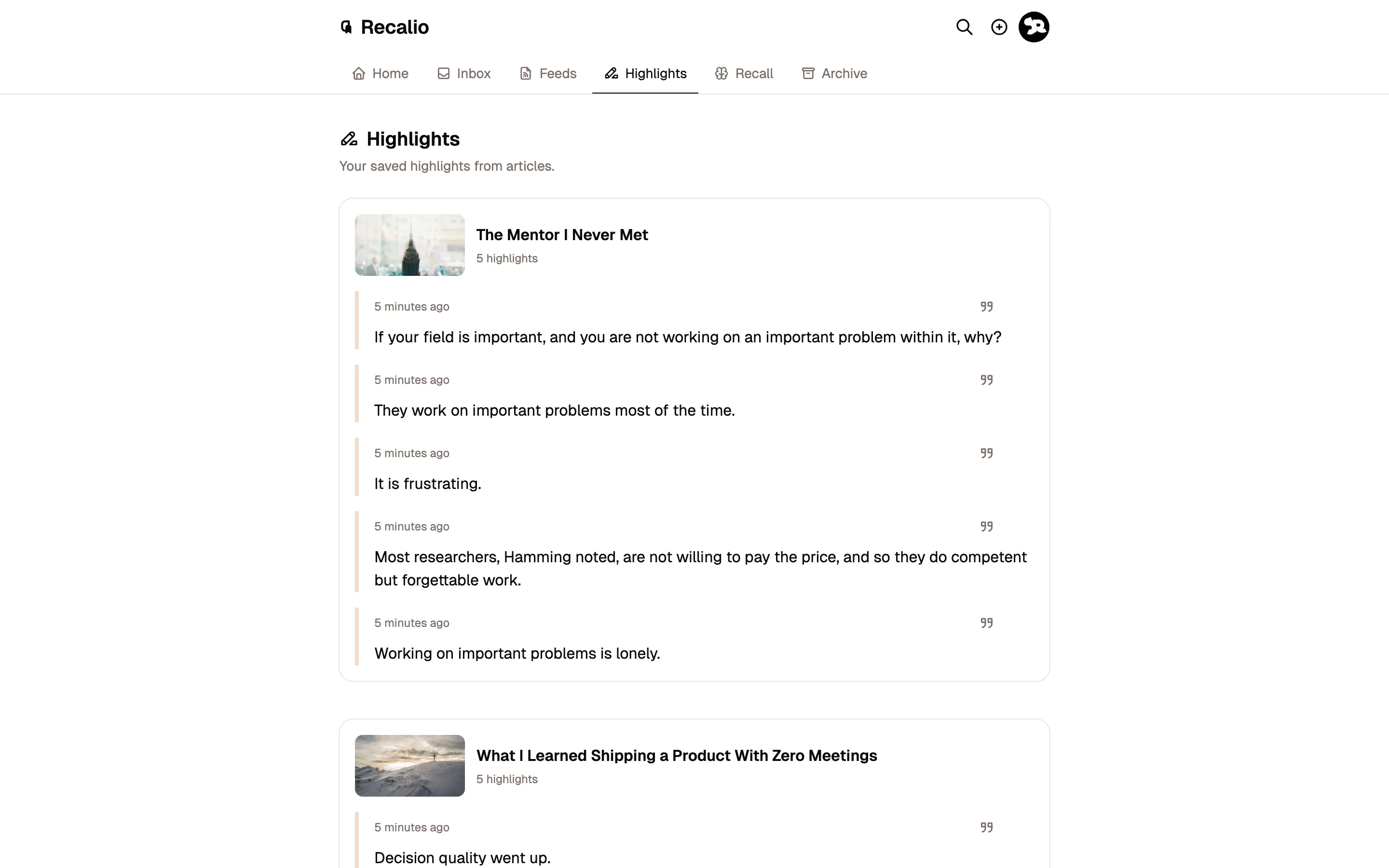Click quote icon for "If your field is important" highlight

click(x=986, y=307)
